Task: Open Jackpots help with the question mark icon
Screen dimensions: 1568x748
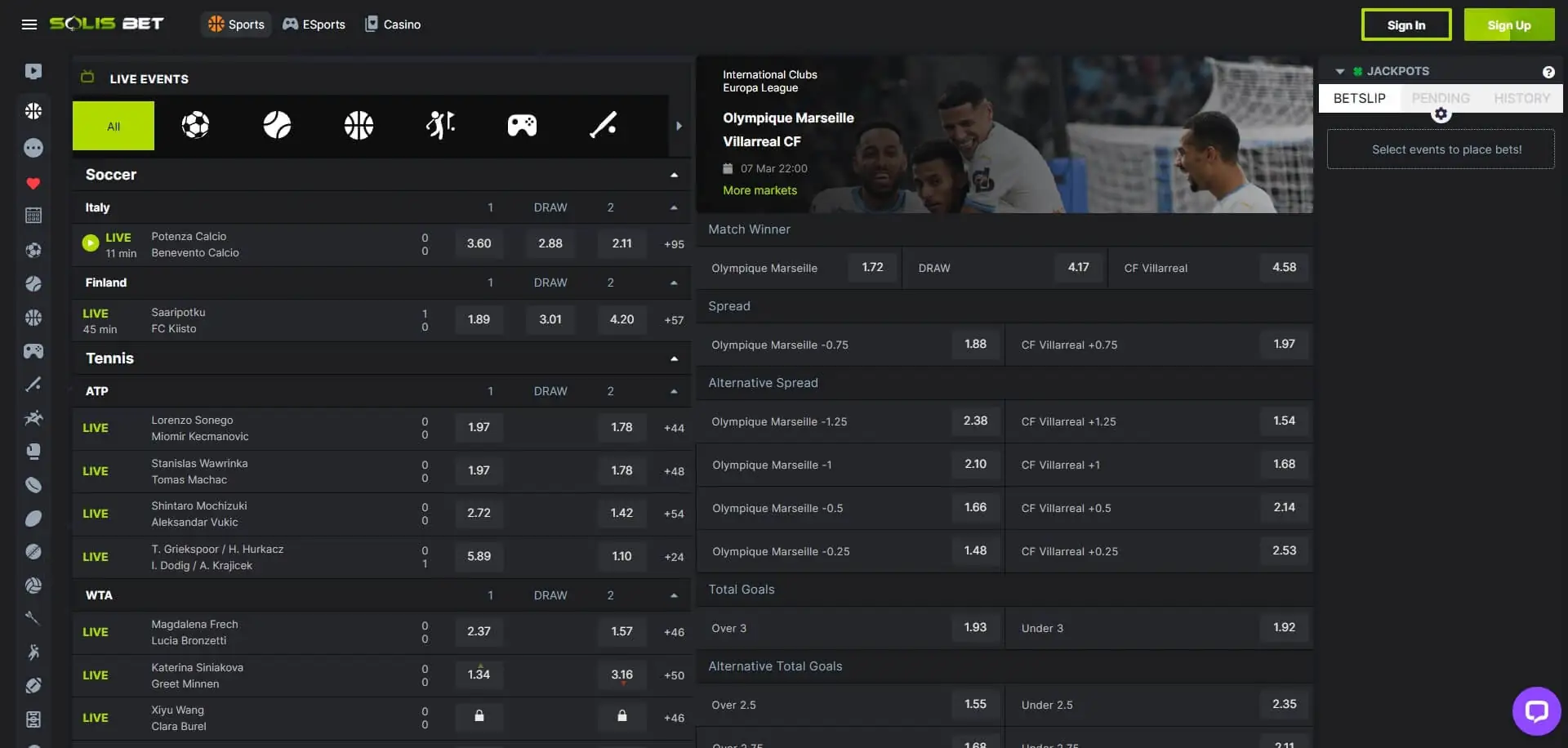Action: pos(1549,72)
